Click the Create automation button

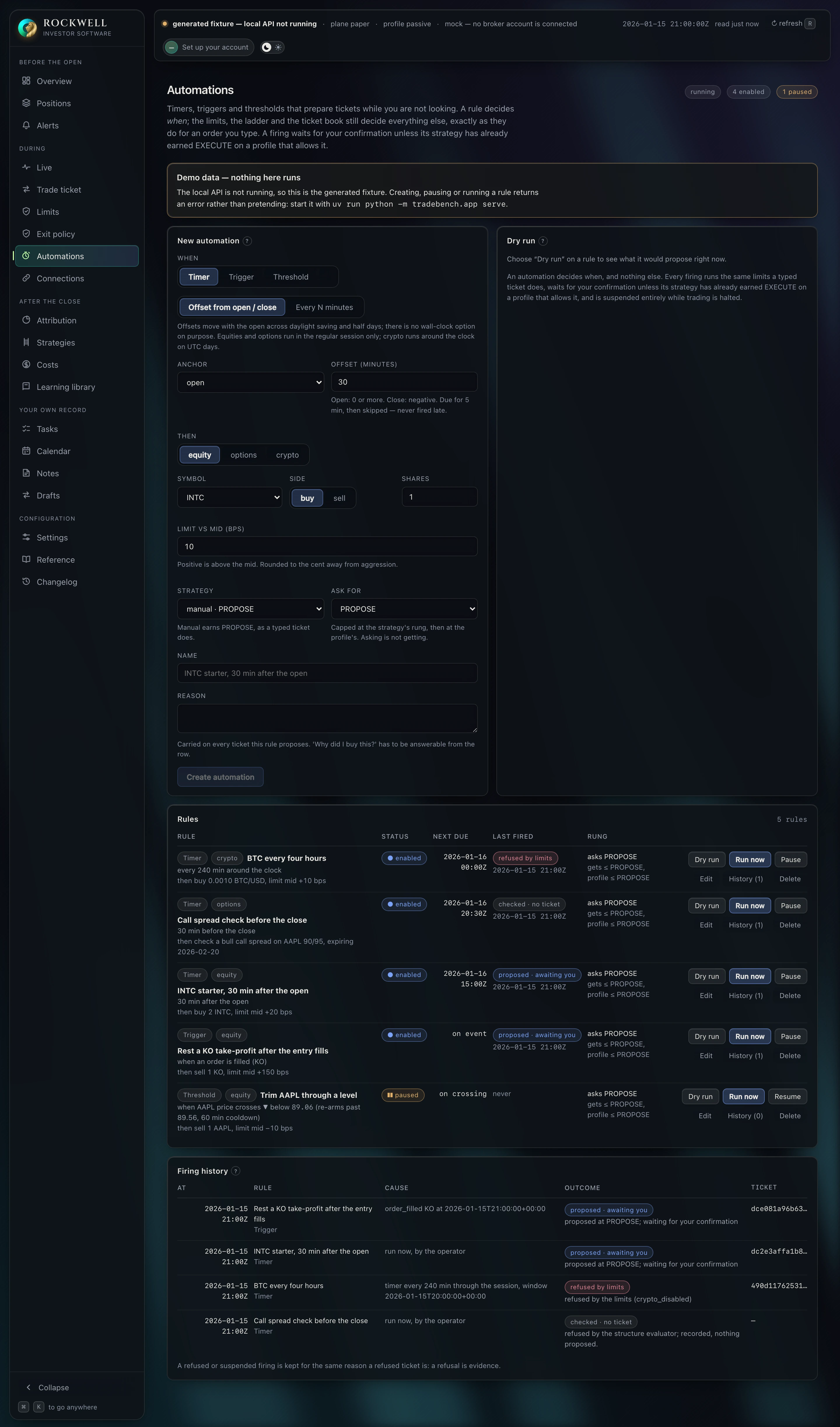pos(221,777)
